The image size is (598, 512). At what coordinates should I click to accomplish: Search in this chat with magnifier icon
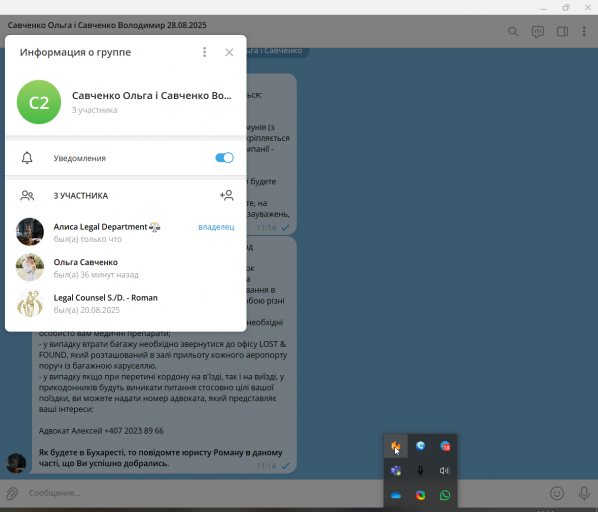(513, 32)
